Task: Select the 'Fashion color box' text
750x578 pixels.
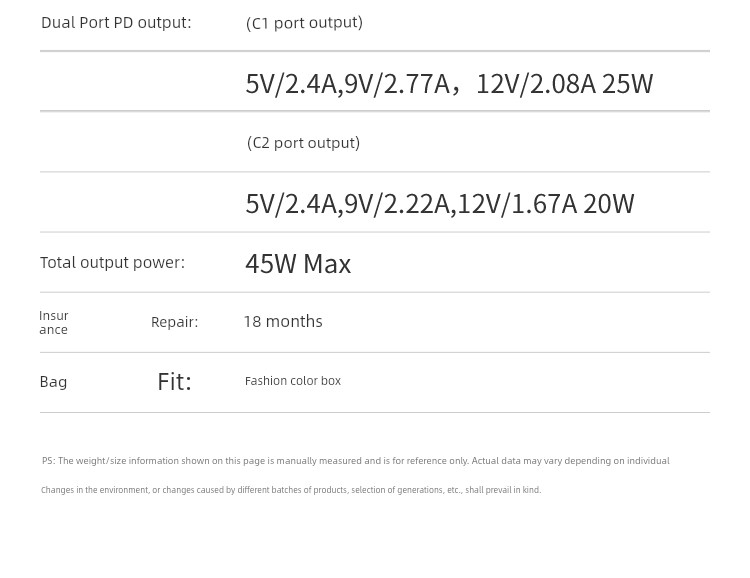Action: pos(293,381)
